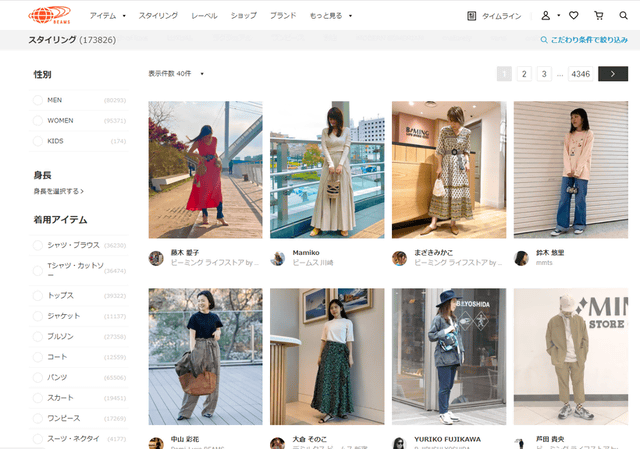Image resolution: width=640 pixels, height=449 pixels.
Task: Go to page 2
Action: pyautogui.click(x=524, y=74)
